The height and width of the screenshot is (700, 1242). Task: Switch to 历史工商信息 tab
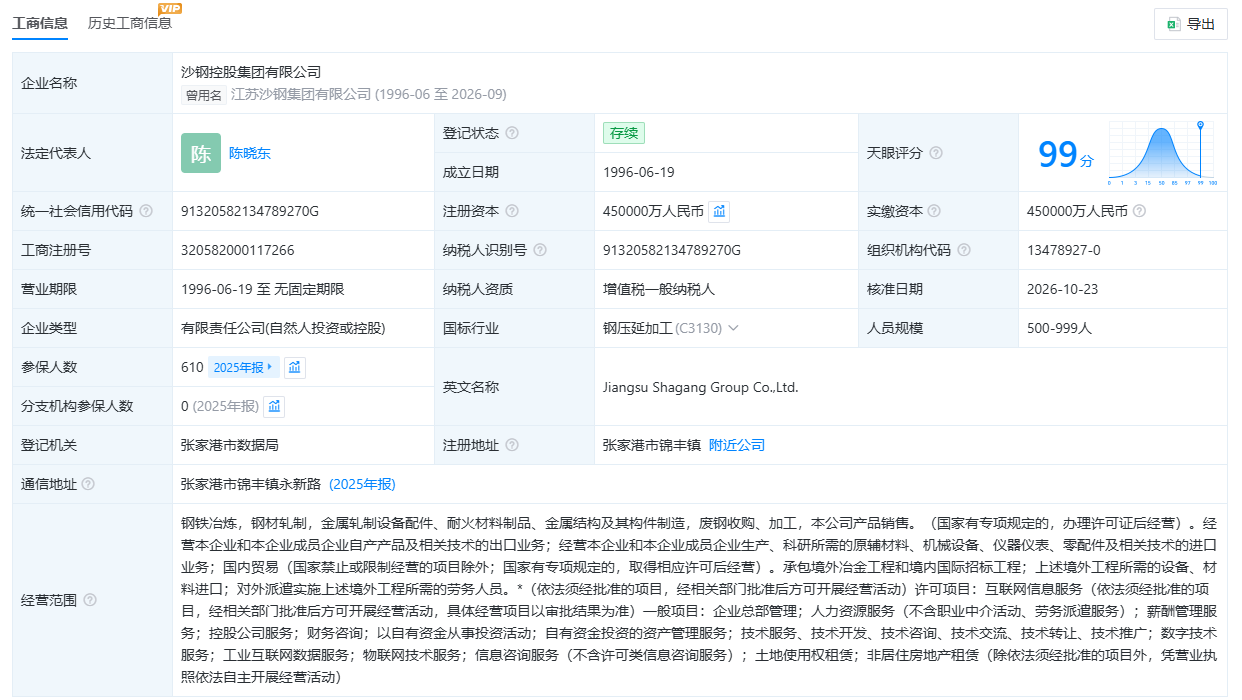[130, 22]
